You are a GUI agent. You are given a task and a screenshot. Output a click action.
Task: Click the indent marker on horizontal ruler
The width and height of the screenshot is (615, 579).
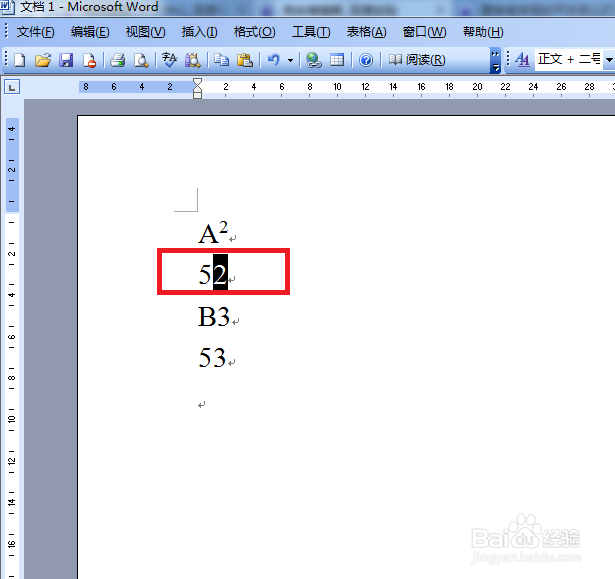(197, 88)
